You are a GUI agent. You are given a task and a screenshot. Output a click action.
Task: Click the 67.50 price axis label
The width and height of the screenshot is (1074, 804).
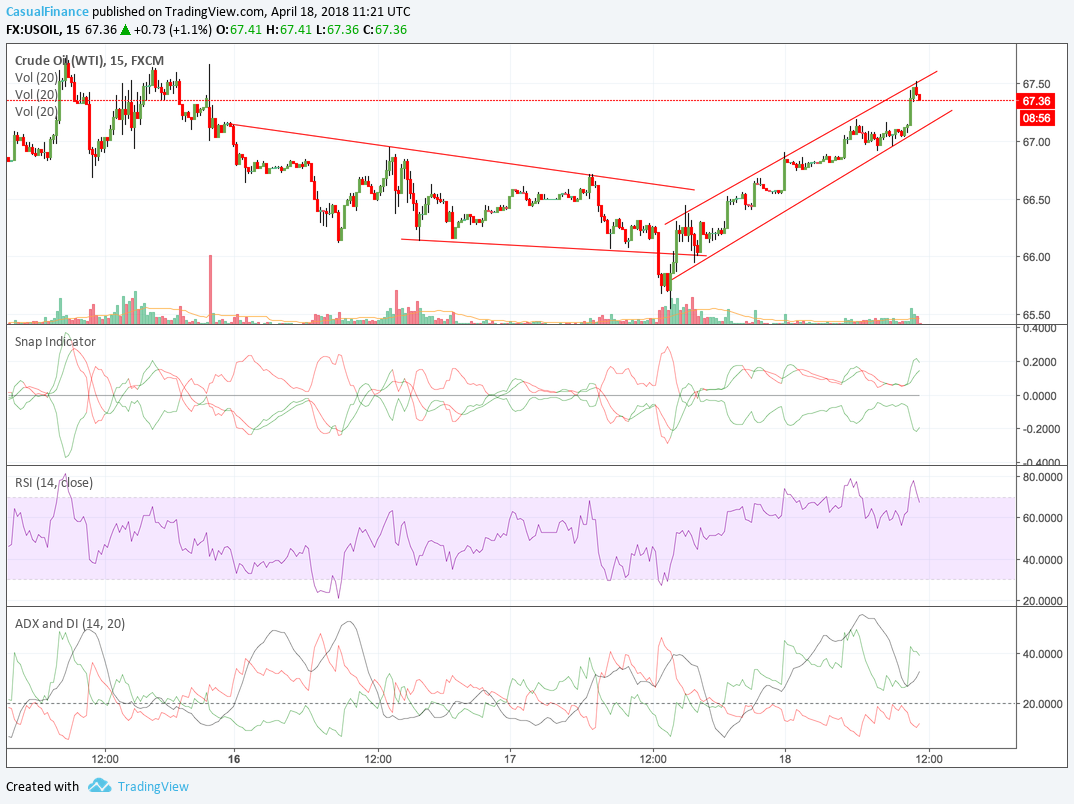click(x=1036, y=84)
